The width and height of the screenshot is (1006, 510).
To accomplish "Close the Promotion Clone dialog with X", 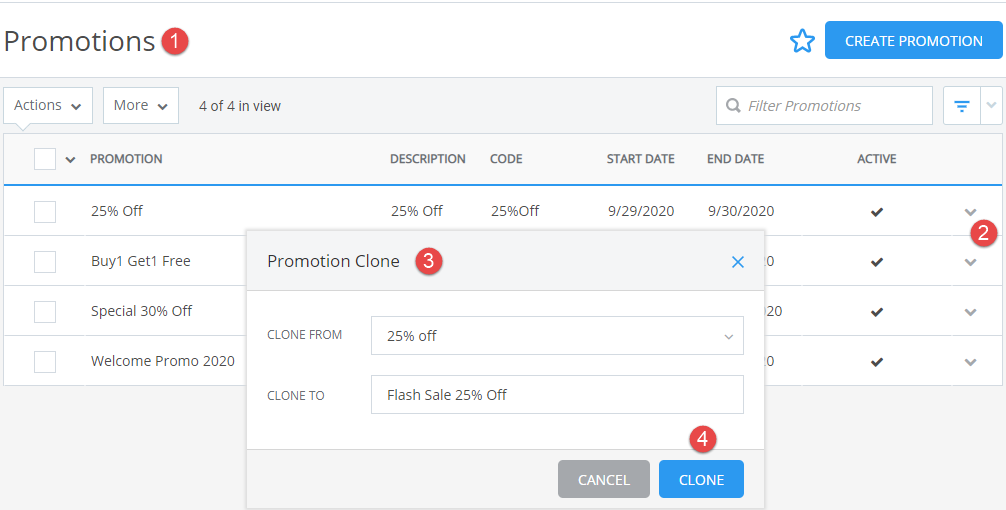I will click(x=738, y=262).
